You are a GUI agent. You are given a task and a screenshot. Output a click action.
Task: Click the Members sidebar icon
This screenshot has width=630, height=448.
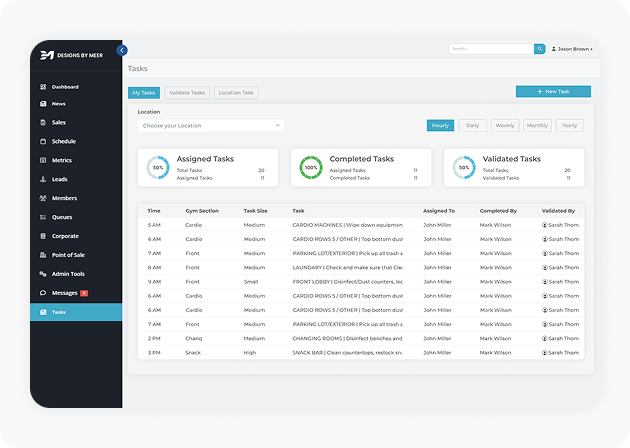tap(43, 198)
